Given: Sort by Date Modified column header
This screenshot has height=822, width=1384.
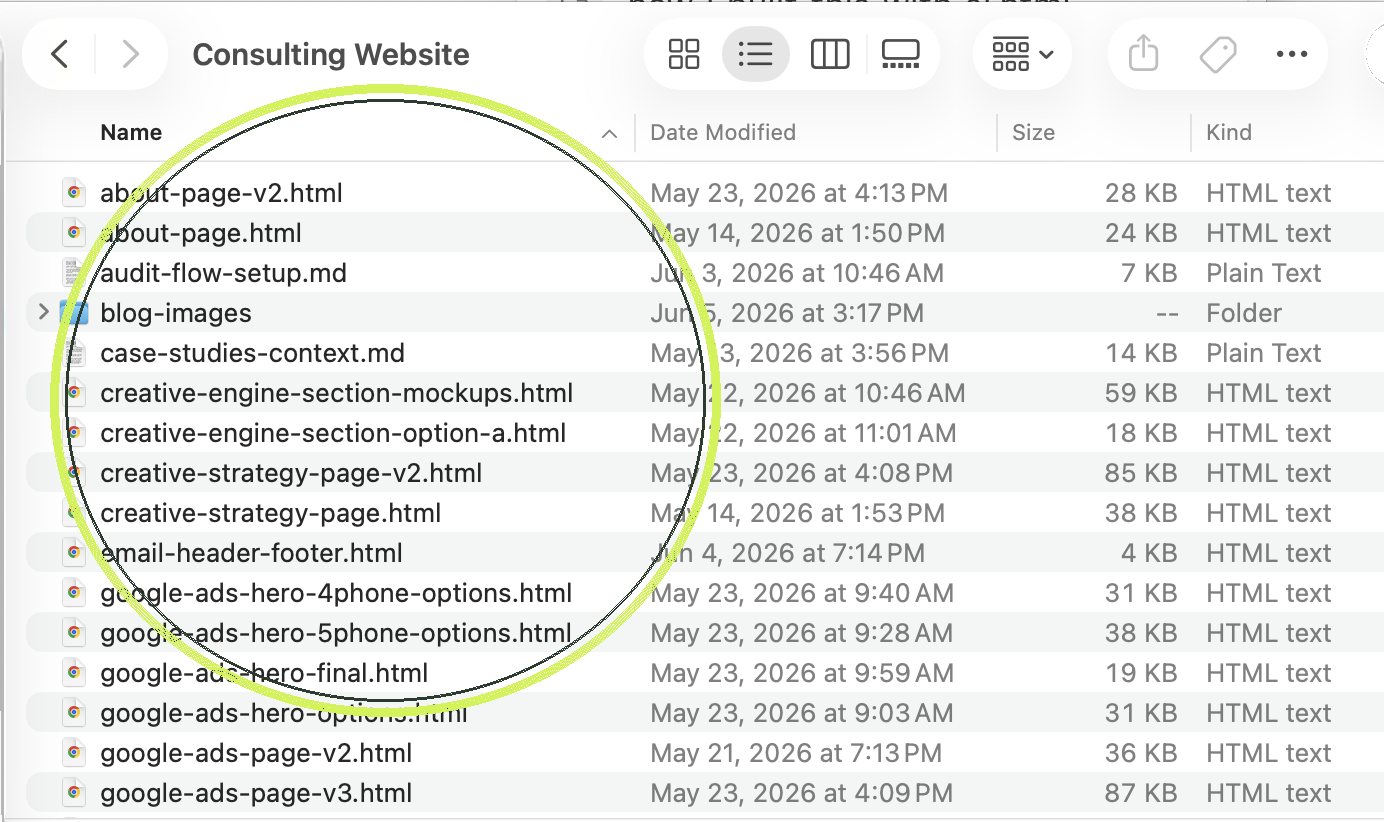Looking at the screenshot, I should 723,133.
